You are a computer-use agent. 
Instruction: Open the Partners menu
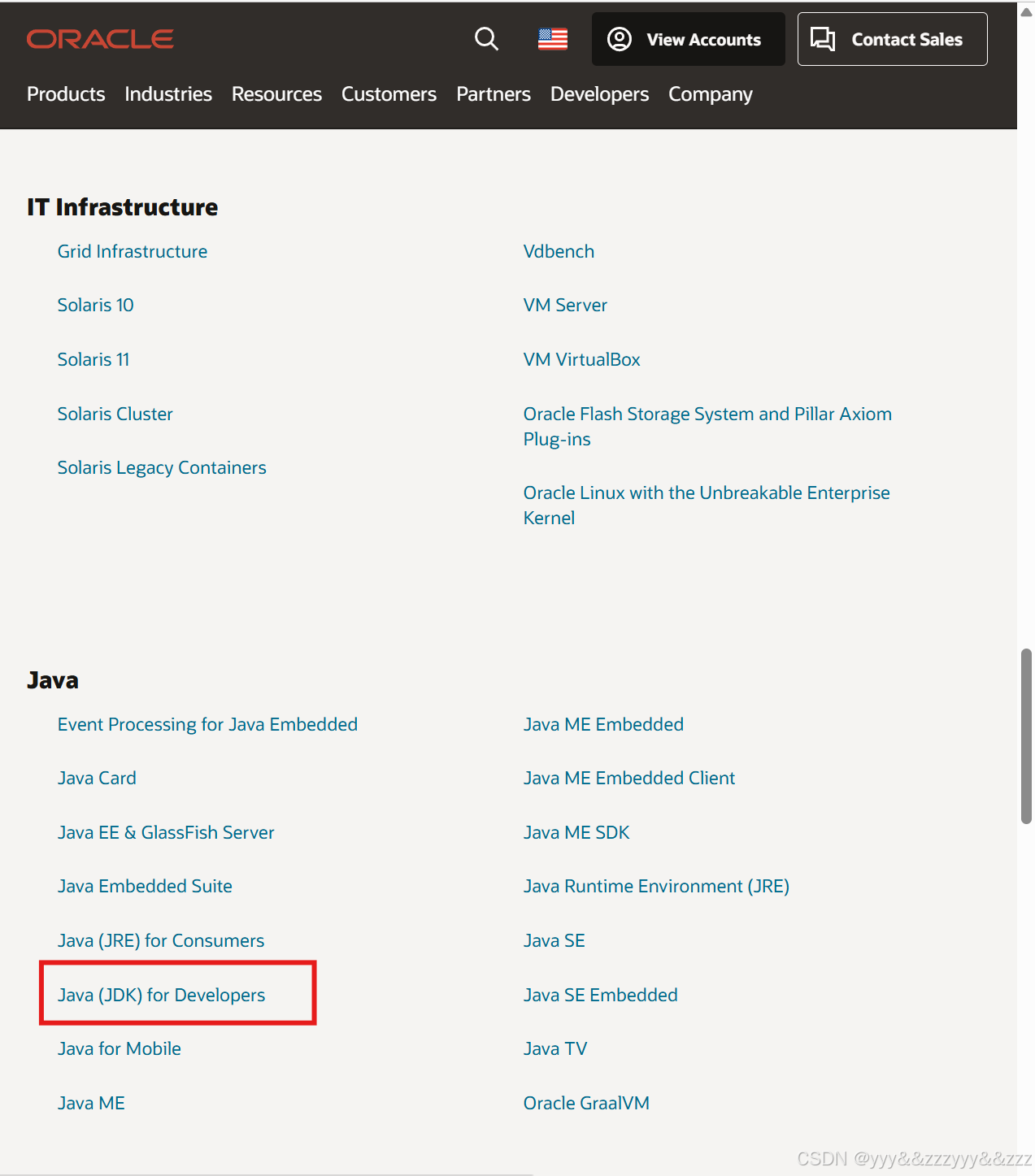pos(494,94)
